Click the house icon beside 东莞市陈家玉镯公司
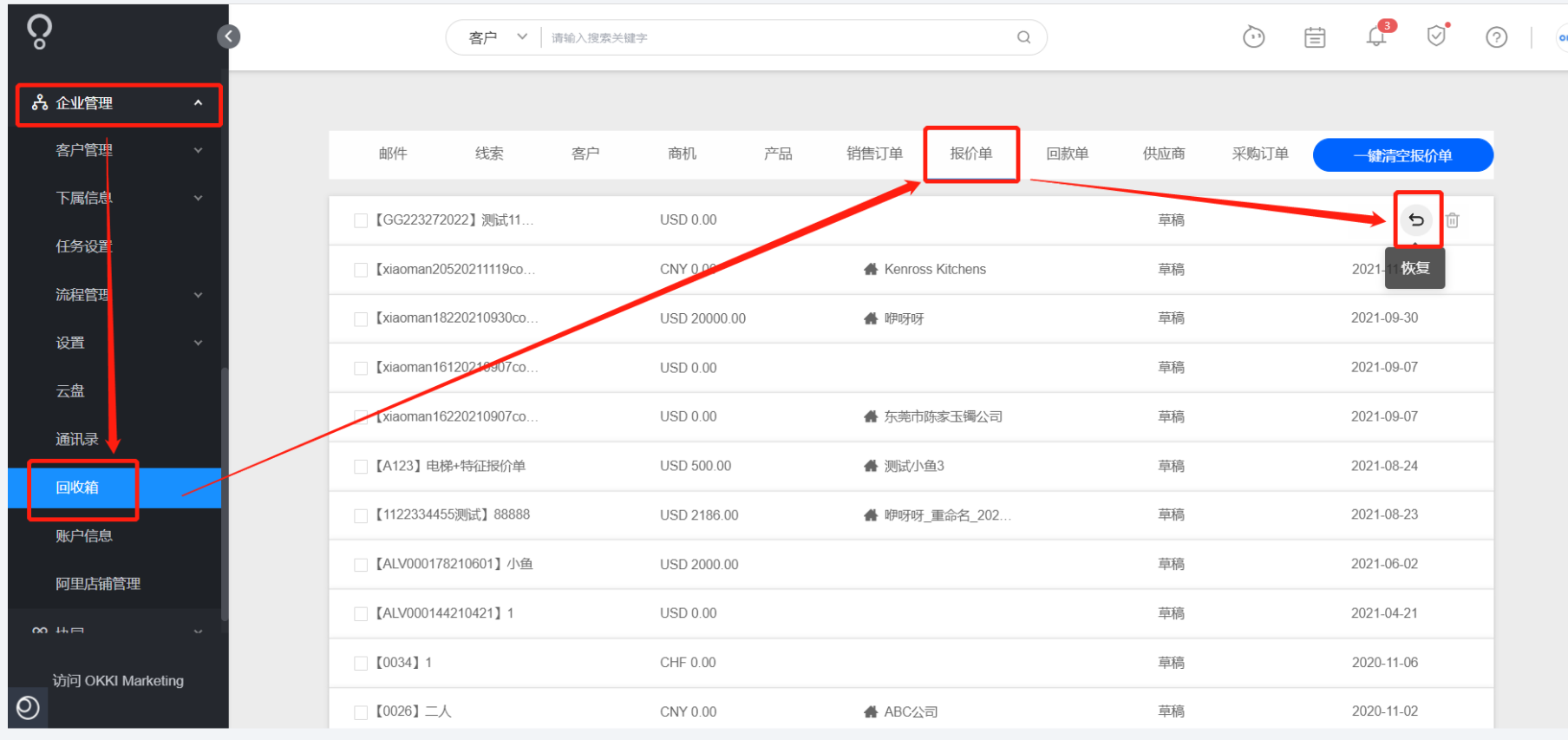 coord(871,416)
